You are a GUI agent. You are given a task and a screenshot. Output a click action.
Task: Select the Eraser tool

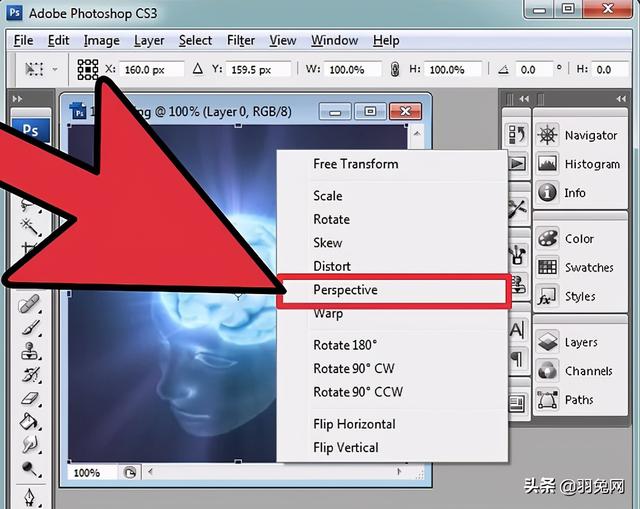click(31, 399)
